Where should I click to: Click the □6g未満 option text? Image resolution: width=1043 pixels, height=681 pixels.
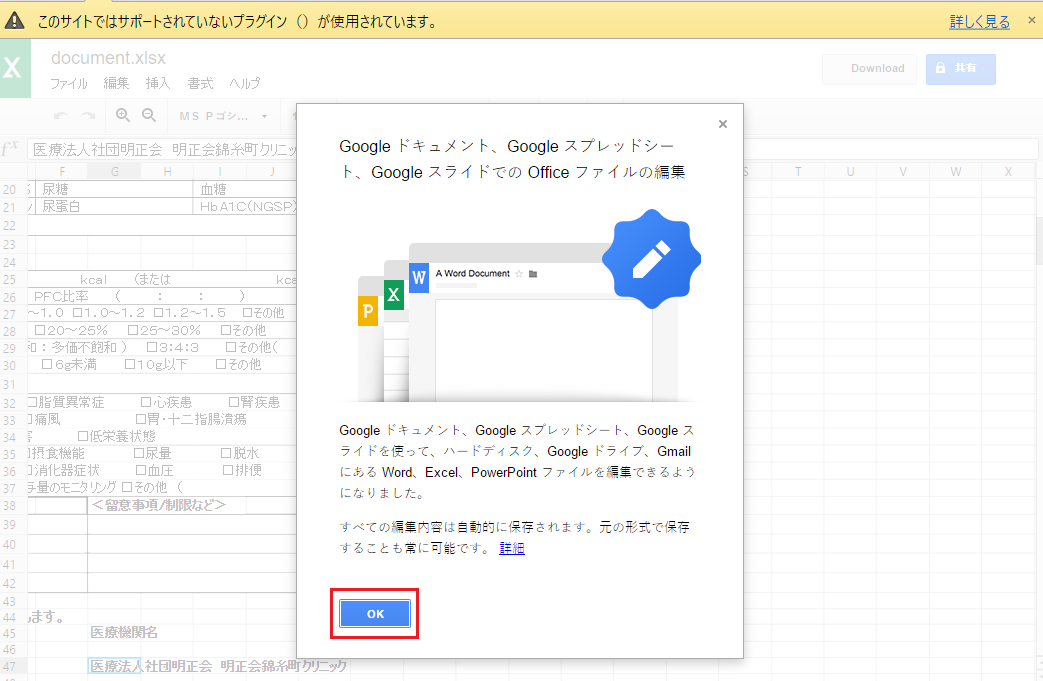tap(69, 364)
